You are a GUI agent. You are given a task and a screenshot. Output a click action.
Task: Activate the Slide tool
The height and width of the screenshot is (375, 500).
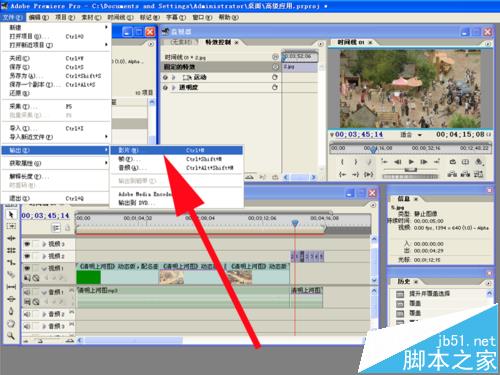click(11, 299)
